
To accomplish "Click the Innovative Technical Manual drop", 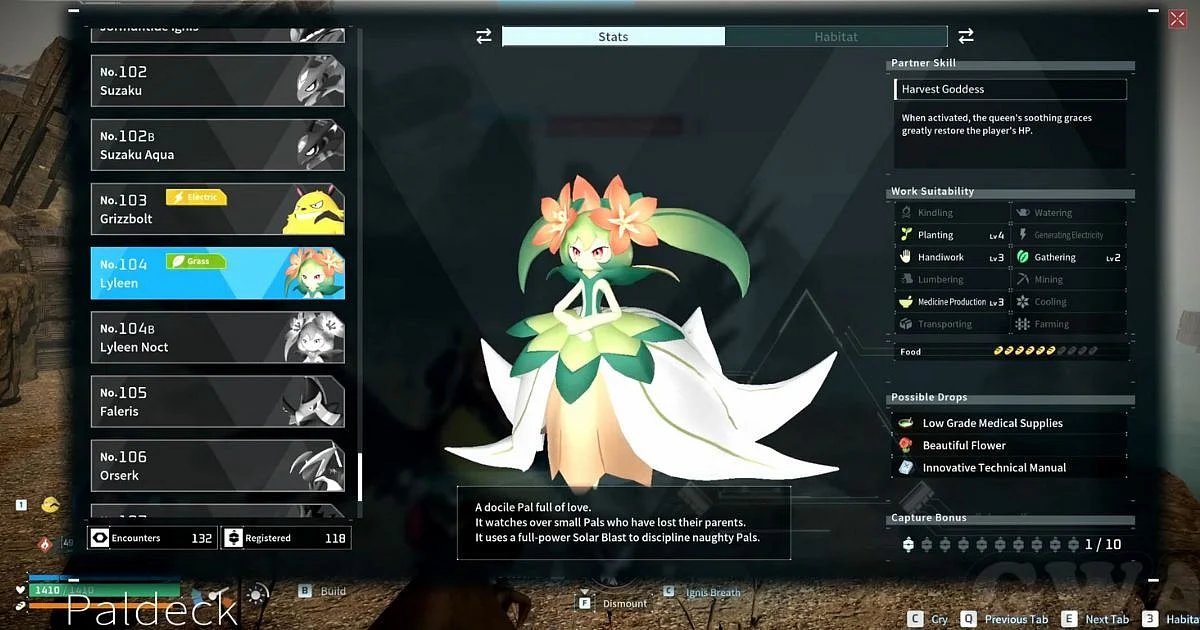I will (1010, 467).
